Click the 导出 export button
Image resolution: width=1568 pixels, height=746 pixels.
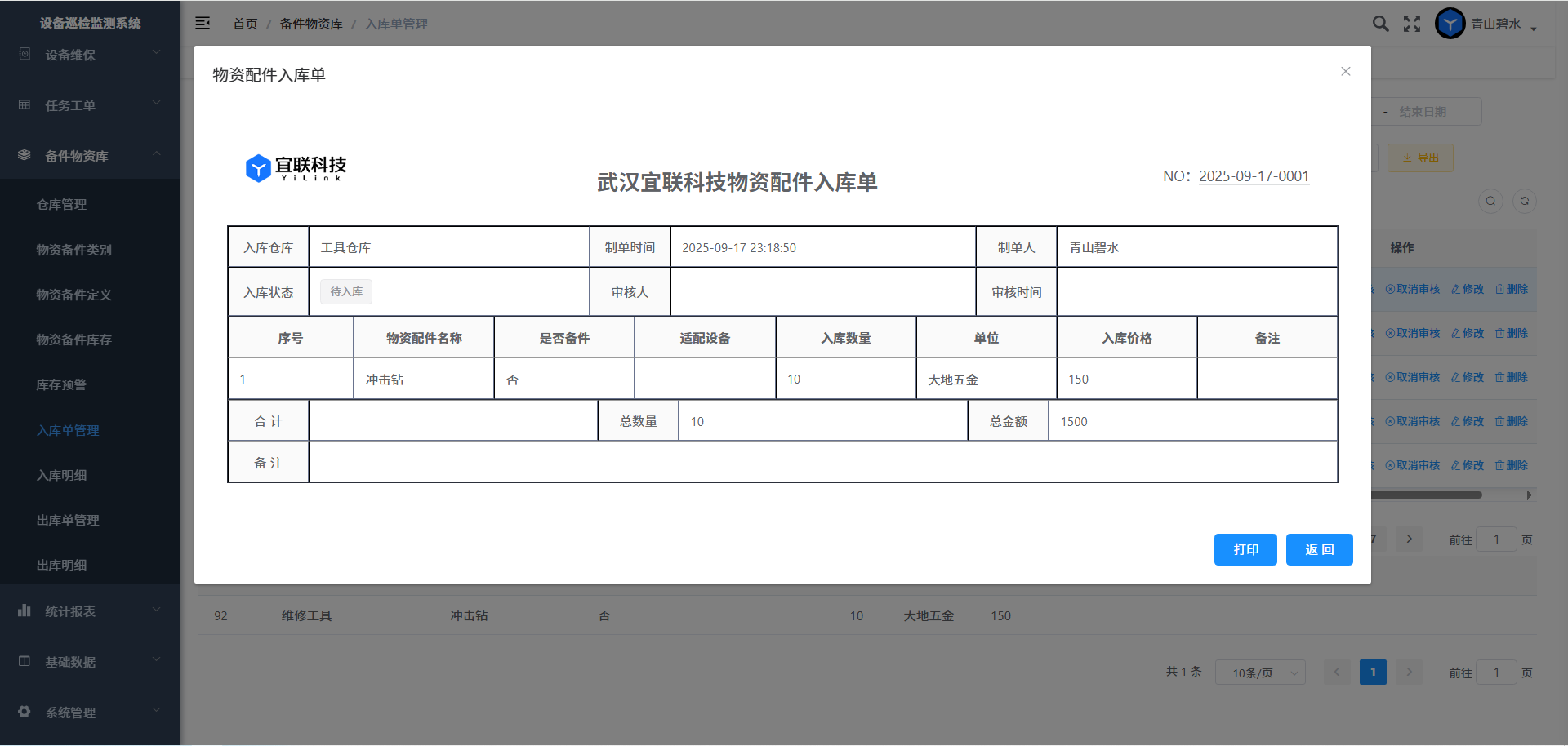coord(1420,158)
